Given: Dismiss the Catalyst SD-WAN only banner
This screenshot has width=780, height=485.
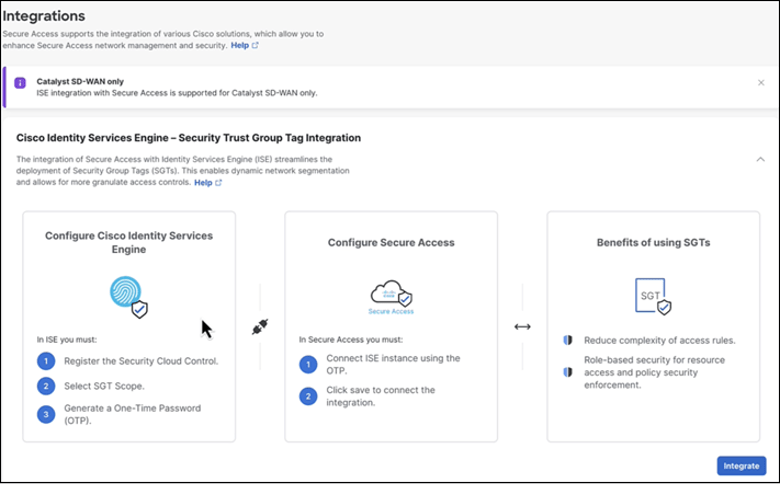Looking at the screenshot, I should (761, 83).
